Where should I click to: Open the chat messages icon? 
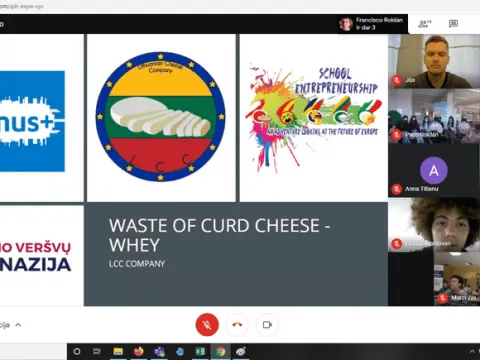453,24
